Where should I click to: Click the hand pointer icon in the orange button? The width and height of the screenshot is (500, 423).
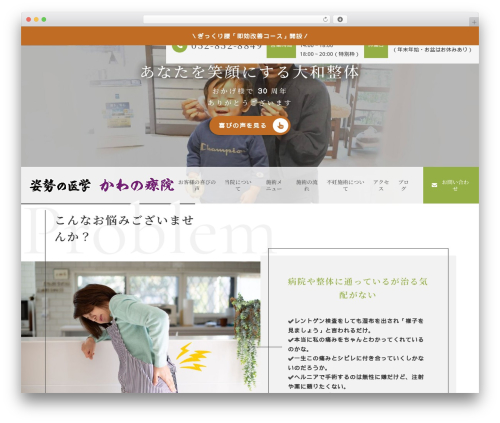pos(280,126)
